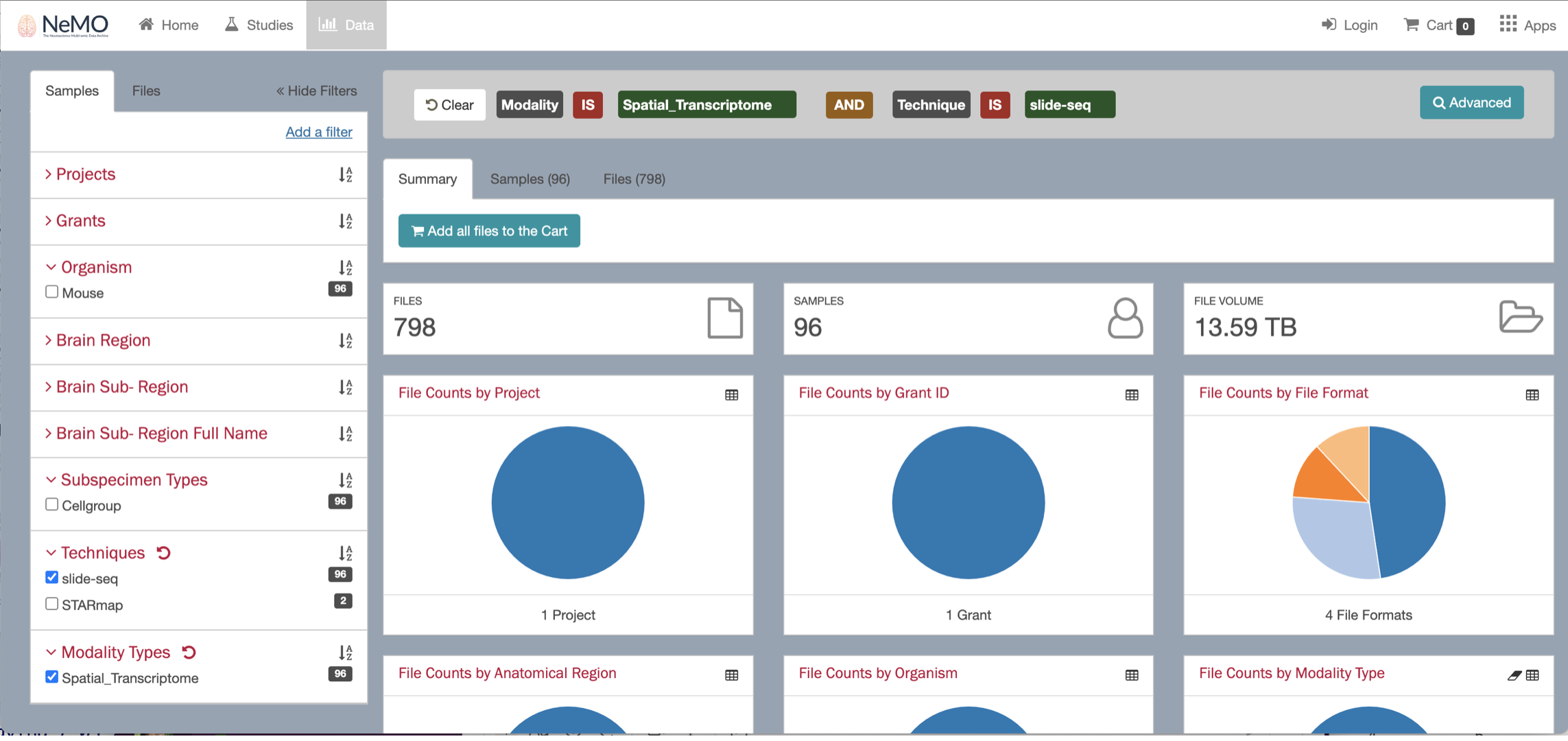Enable the STARmap technique checkbox

point(51,604)
